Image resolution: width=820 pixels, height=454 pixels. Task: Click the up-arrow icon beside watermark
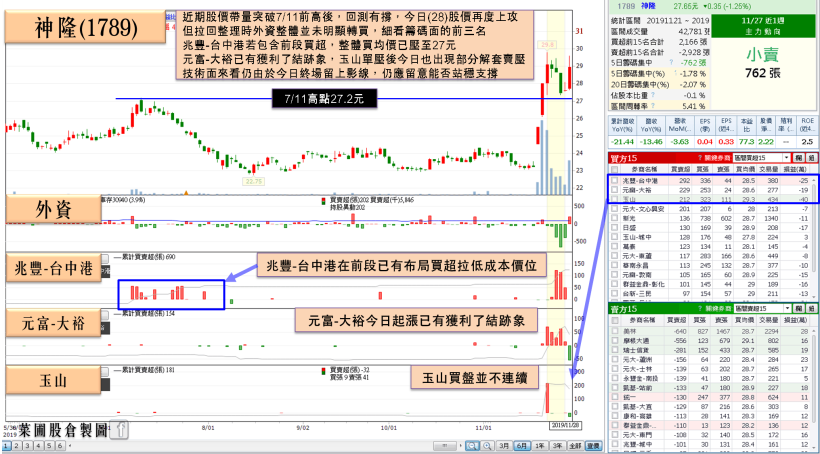(x=119, y=430)
